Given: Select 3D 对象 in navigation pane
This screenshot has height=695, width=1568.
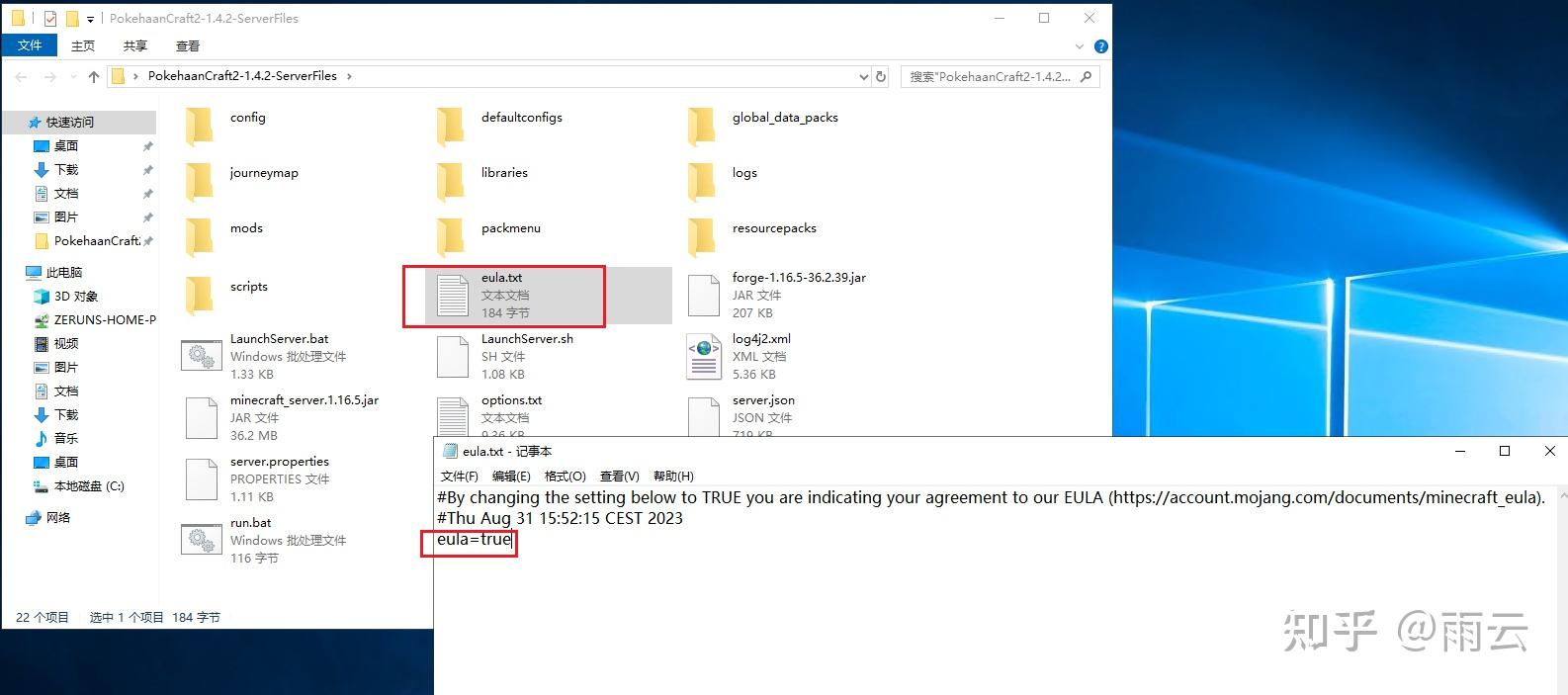Looking at the screenshot, I should tap(75, 296).
